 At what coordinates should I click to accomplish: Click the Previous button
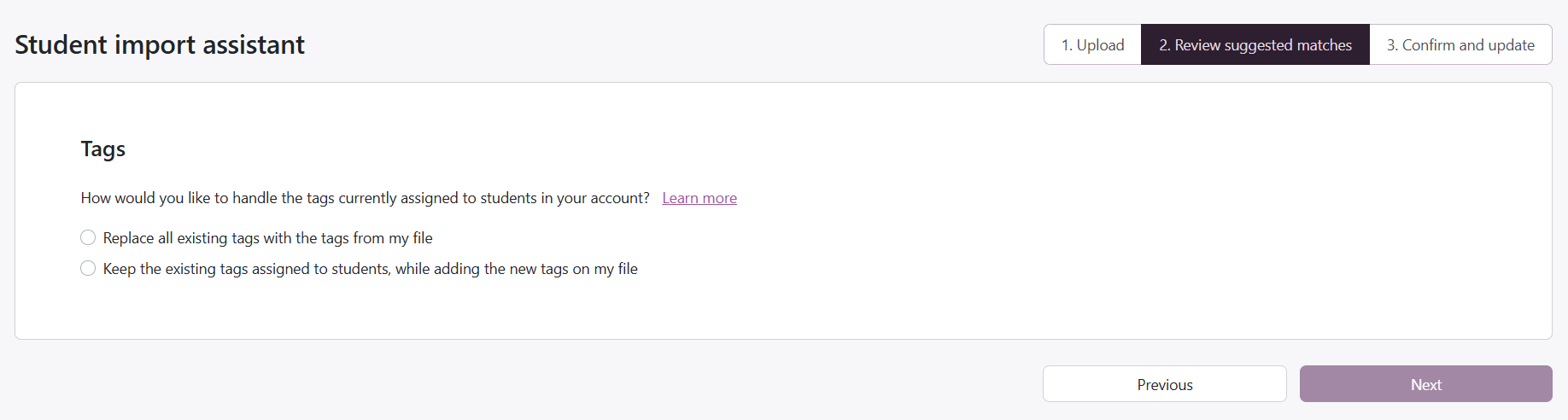[1164, 384]
